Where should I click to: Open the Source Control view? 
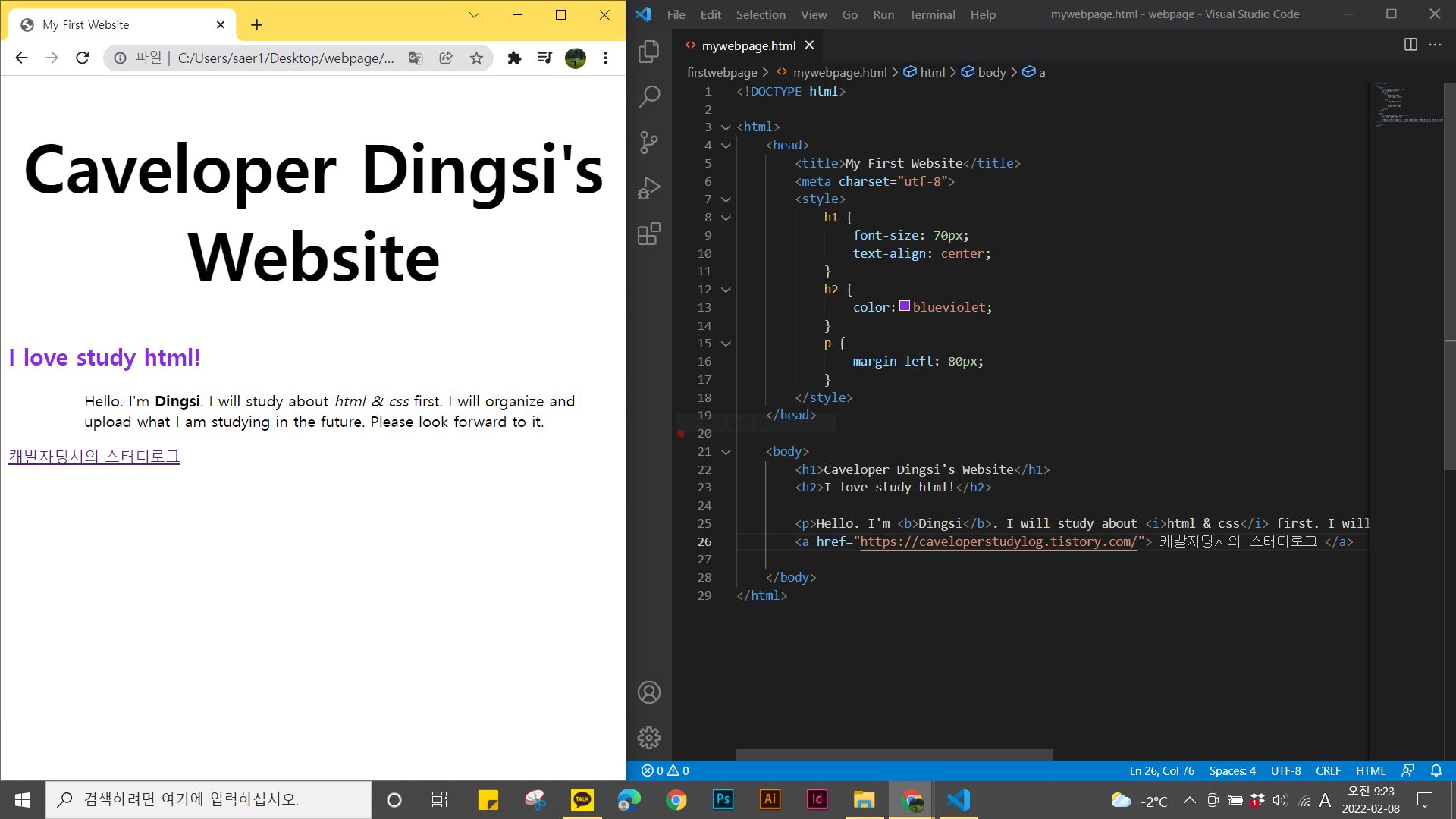point(649,143)
